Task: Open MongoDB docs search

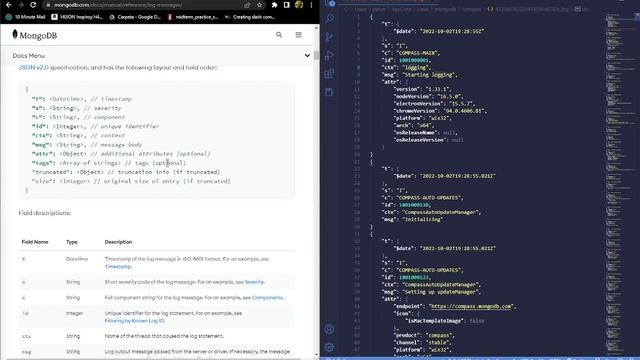Action: [279, 35]
